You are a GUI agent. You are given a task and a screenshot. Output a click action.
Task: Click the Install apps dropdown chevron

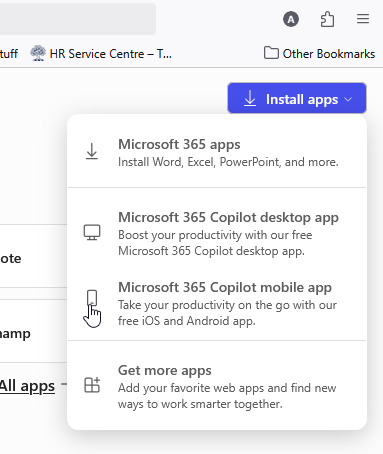point(348,99)
